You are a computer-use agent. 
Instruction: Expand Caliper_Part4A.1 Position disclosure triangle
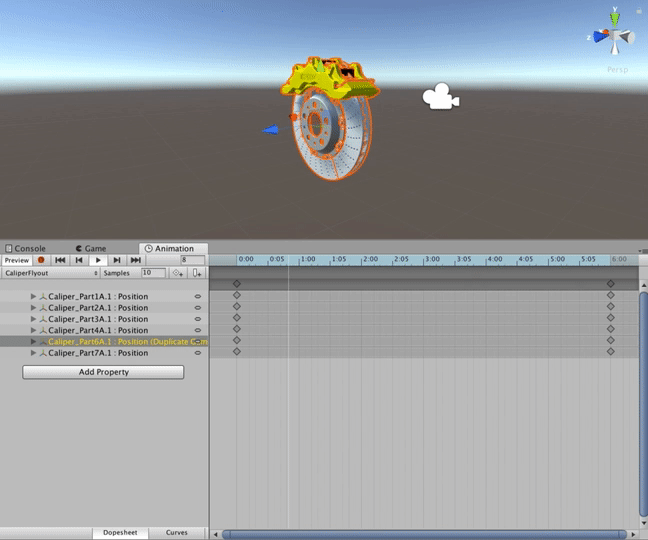pos(33,330)
